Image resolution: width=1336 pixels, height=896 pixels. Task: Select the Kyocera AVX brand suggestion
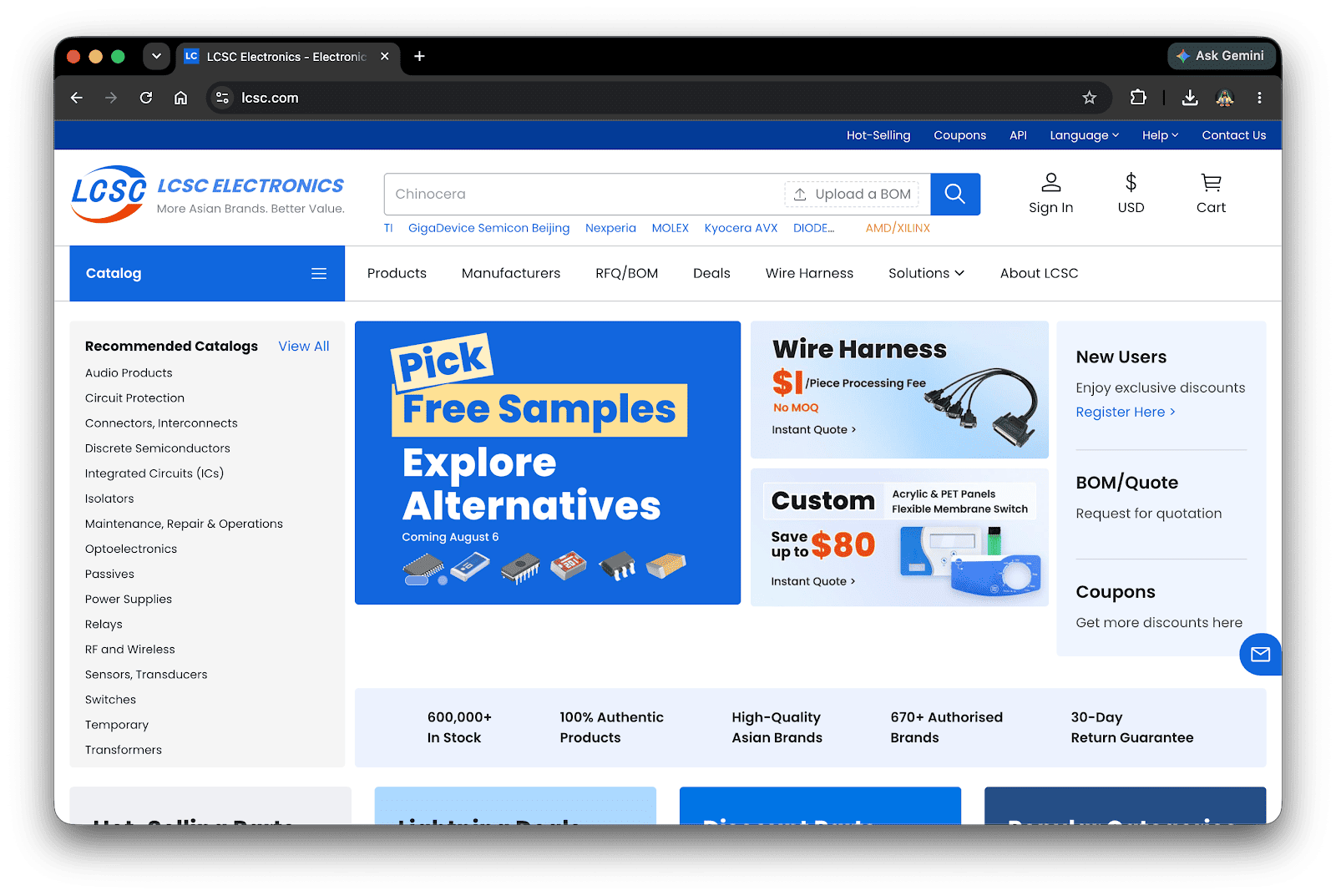(741, 228)
